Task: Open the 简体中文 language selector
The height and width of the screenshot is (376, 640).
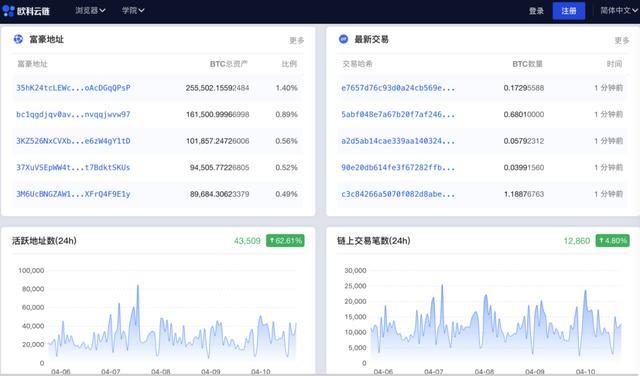Action: 618,10
